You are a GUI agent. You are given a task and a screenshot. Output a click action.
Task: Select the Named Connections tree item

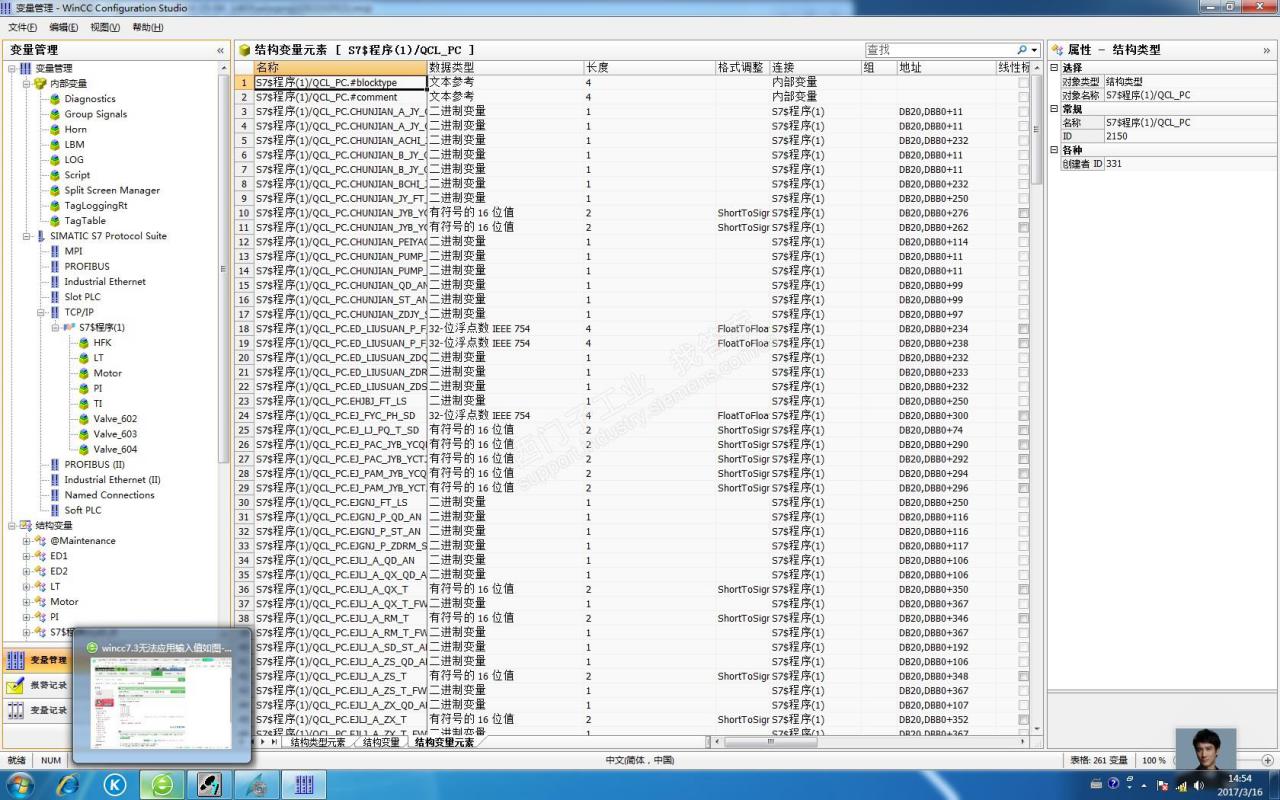pyautogui.click(x=109, y=495)
